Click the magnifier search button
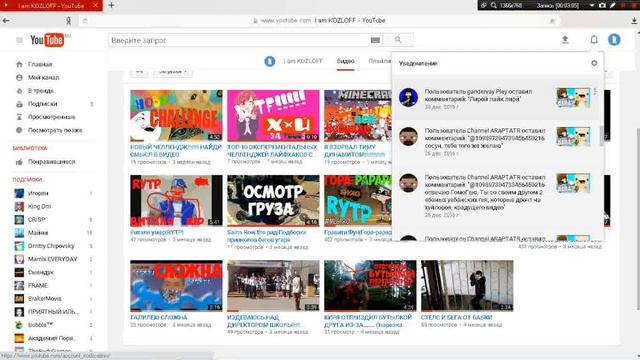The image size is (640, 360). coord(398,40)
